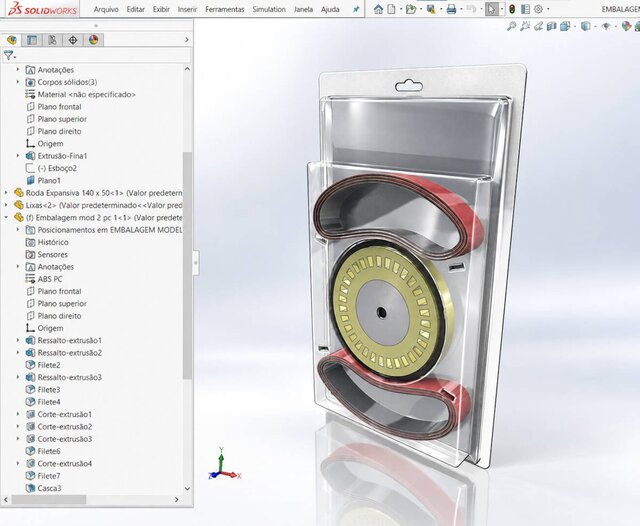
Task: Expand the Extrusão-Fina1 feature
Action: coord(18,156)
